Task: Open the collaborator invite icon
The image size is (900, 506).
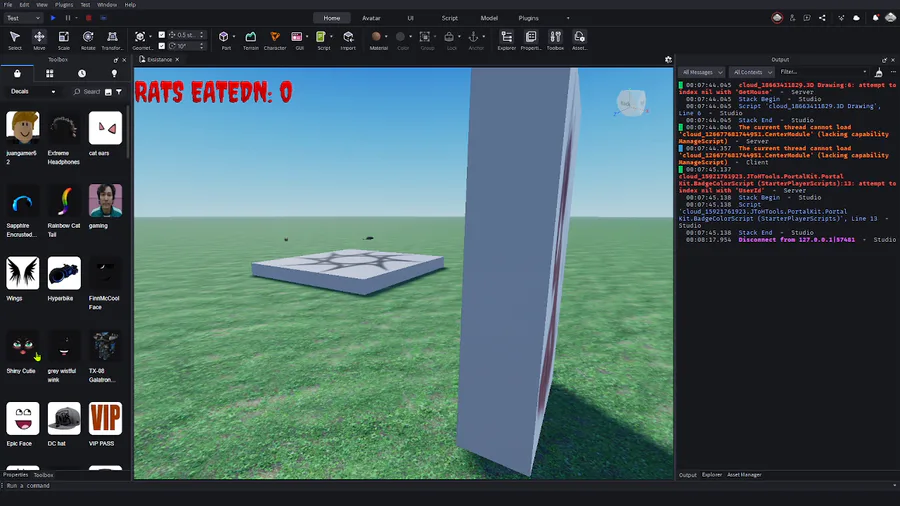Action: pyautogui.click(x=792, y=18)
